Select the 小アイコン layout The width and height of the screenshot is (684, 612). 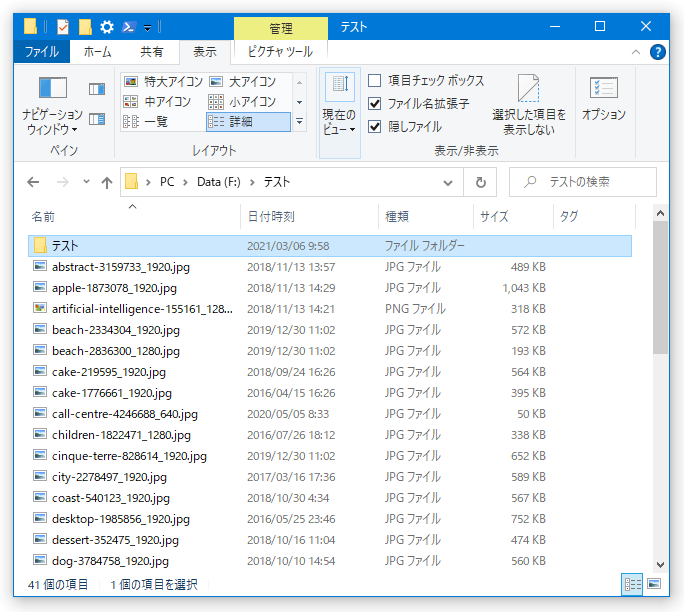(243, 102)
